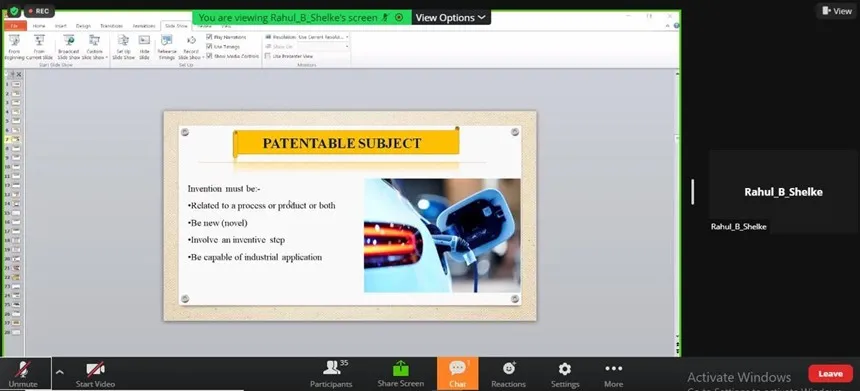Click the thumbnail panel collapse handle
This screenshot has width=860, height=391.
(x=693, y=192)
